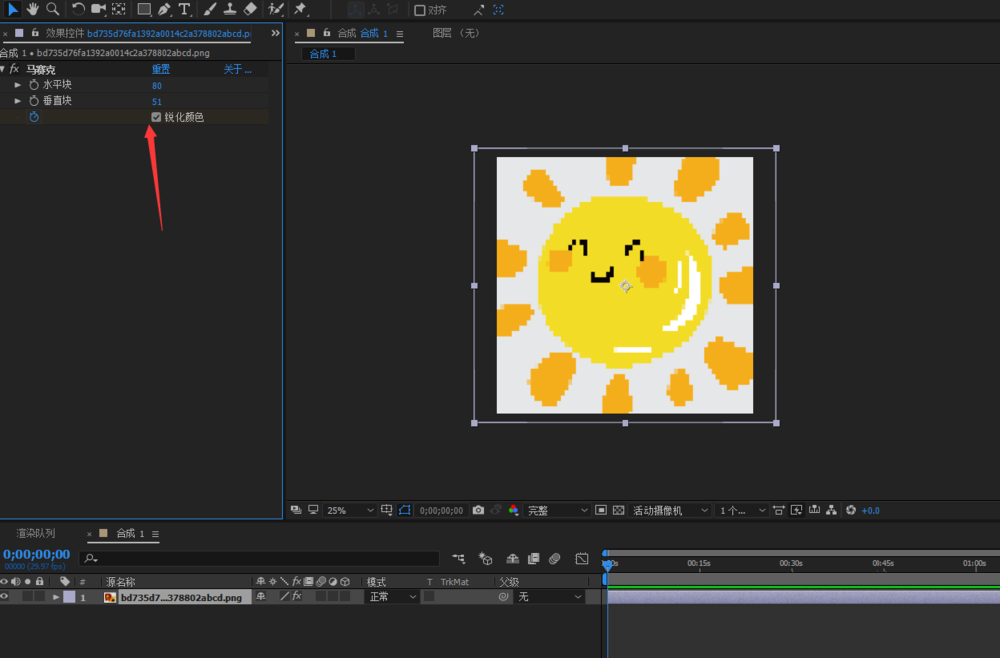Viewport: 1000px width, 658px height.
Task: Click the 关于 link for the effect
Action: click(237, 69)
